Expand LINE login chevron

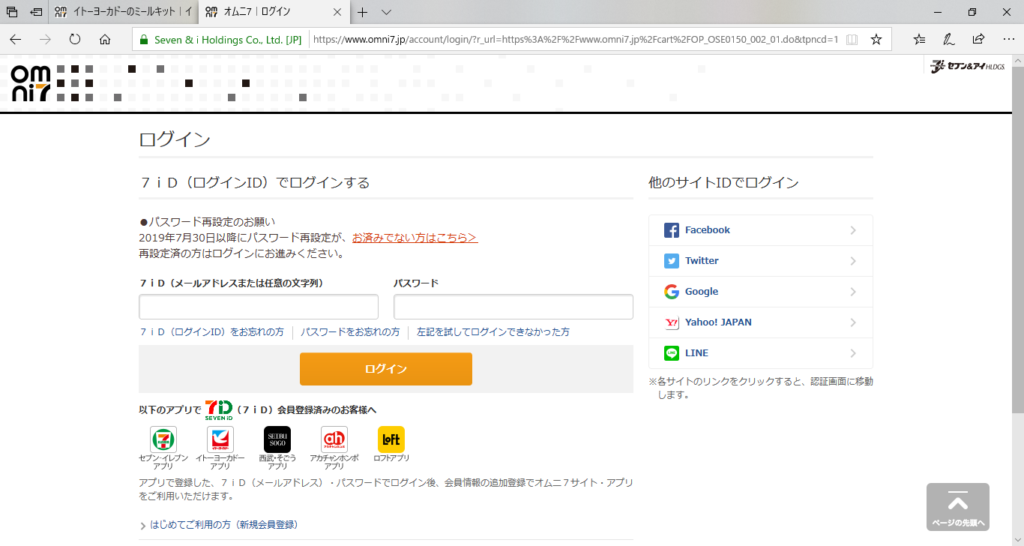tap(853, 353)
